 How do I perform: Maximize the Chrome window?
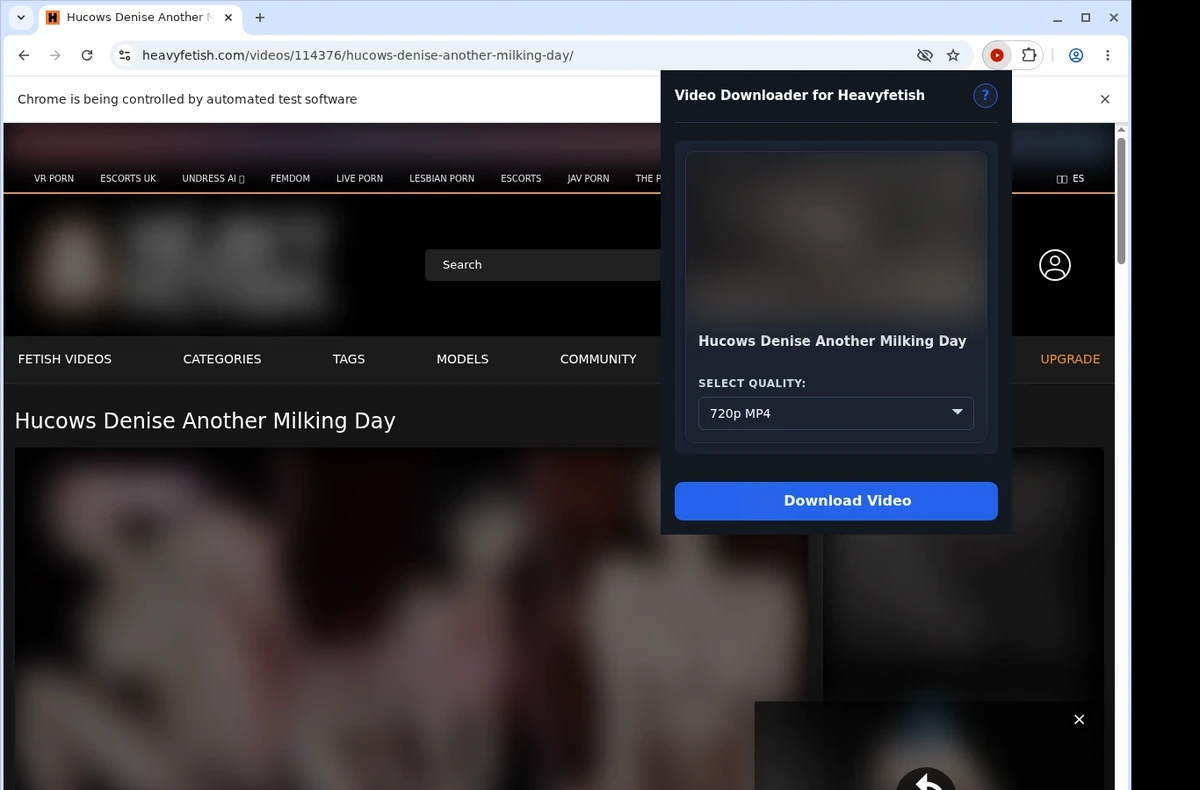[1086, 17]
